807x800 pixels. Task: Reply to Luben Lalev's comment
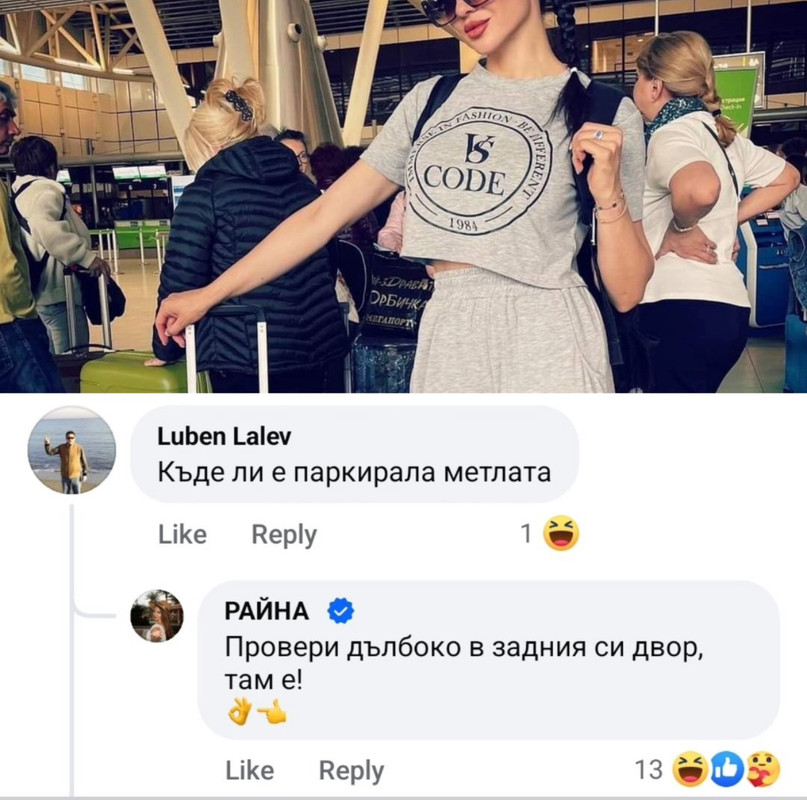pos(284,535)
